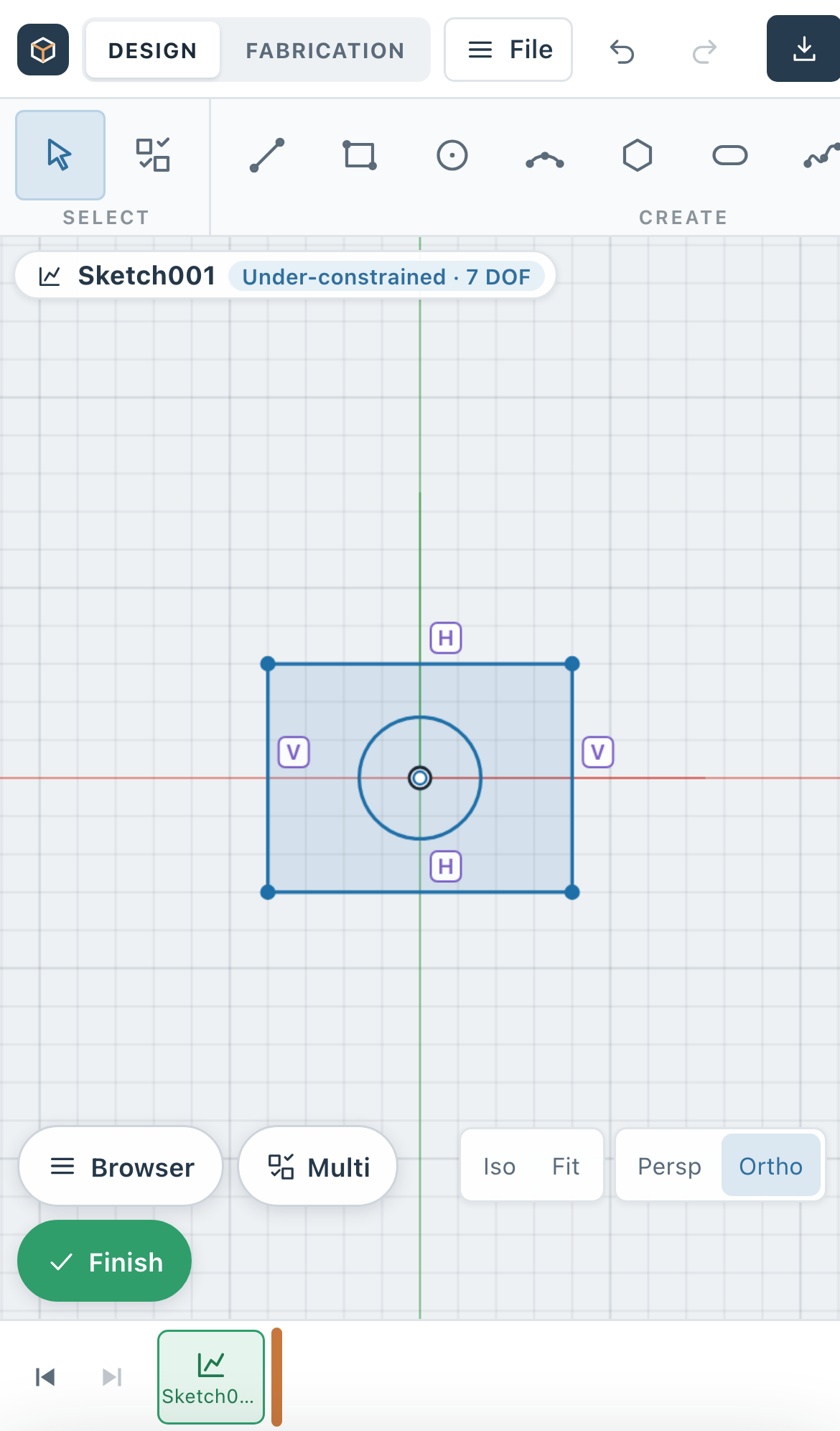Image resolution: width=840 pixels, height=1431 pixels.
Task: Toggle Multi selection mode
Action: tap(317, 1167)
